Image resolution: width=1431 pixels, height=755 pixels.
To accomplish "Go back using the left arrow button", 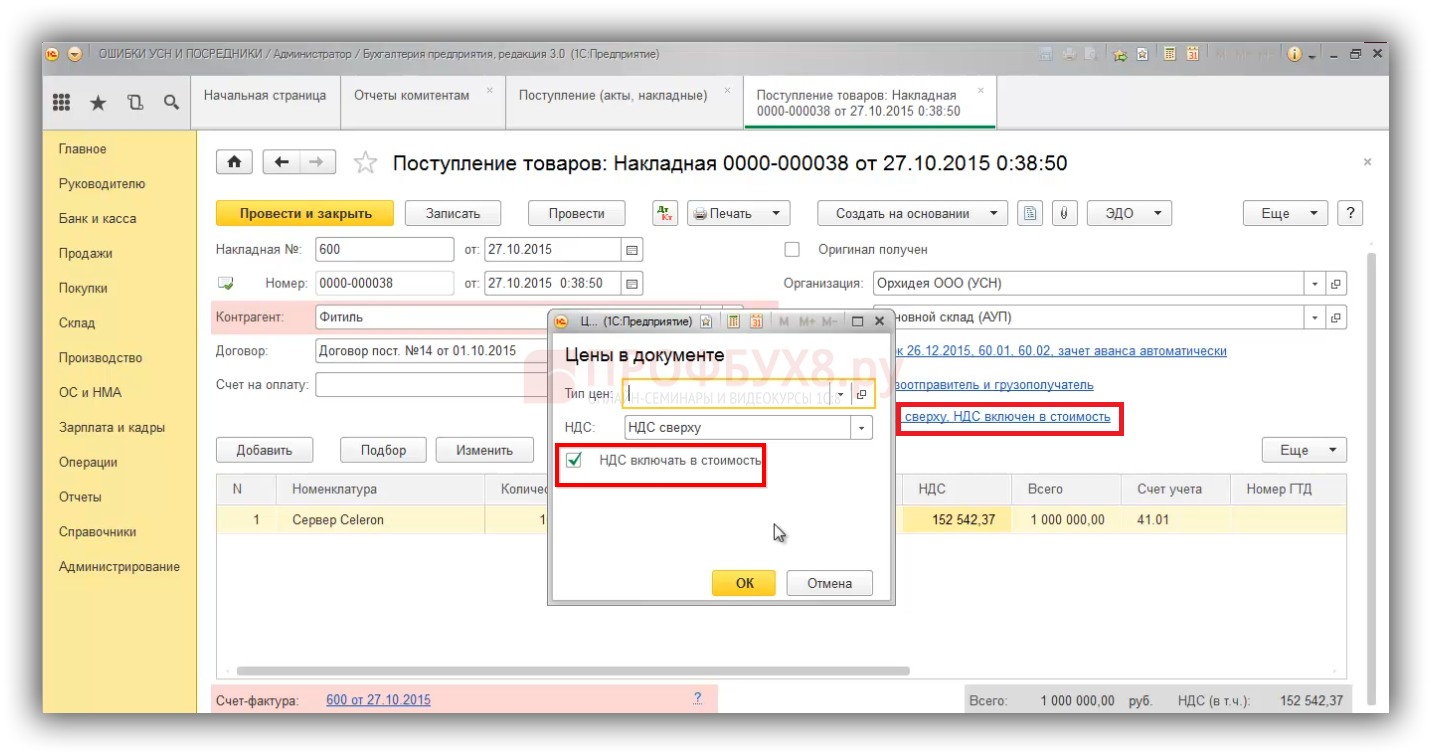I will (281, 162).
